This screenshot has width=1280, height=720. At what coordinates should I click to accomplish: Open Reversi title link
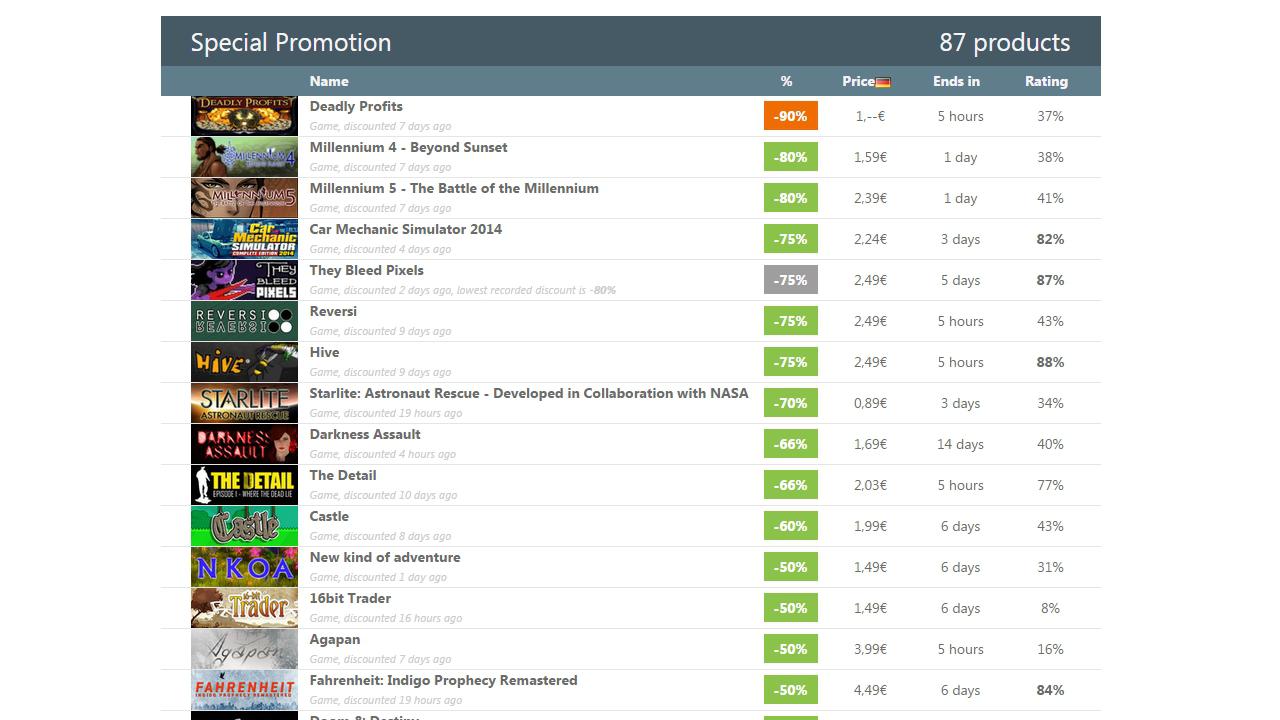333,311
